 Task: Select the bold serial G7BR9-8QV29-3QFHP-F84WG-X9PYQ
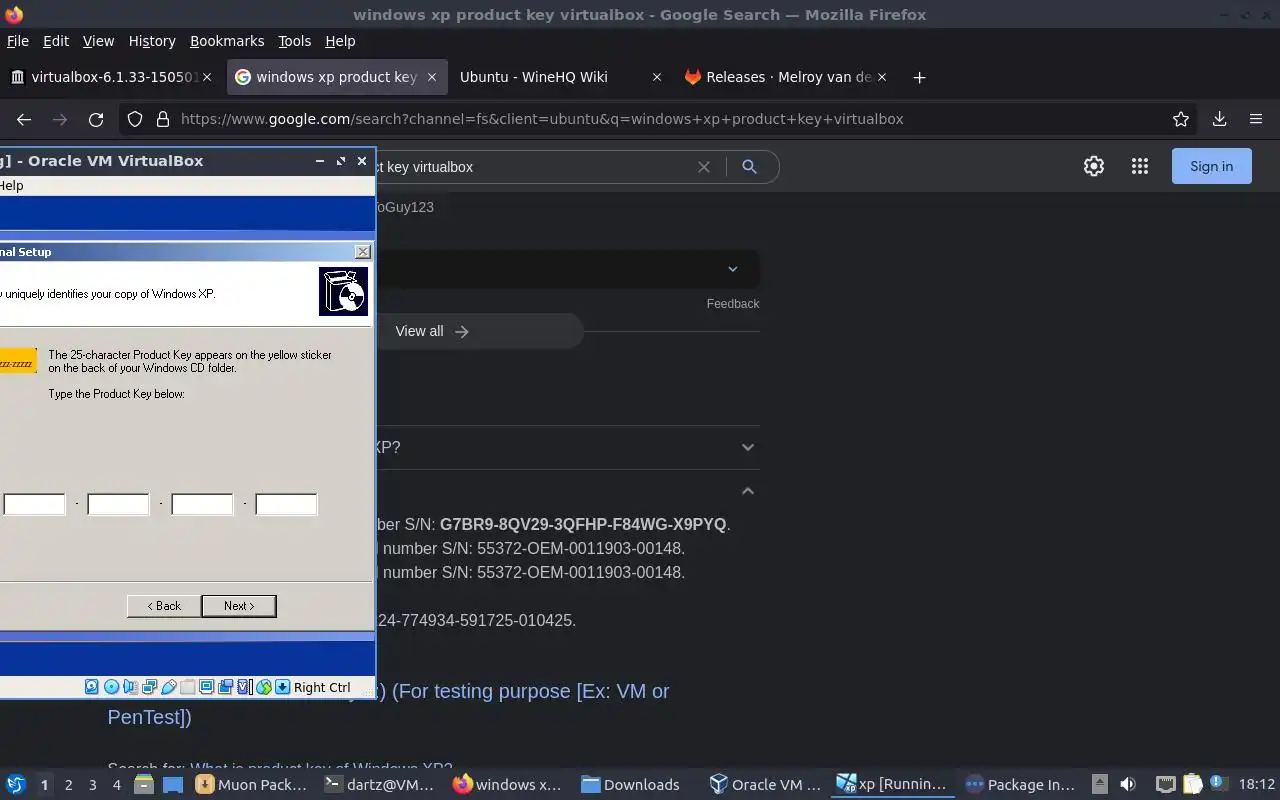coord(583,525)
